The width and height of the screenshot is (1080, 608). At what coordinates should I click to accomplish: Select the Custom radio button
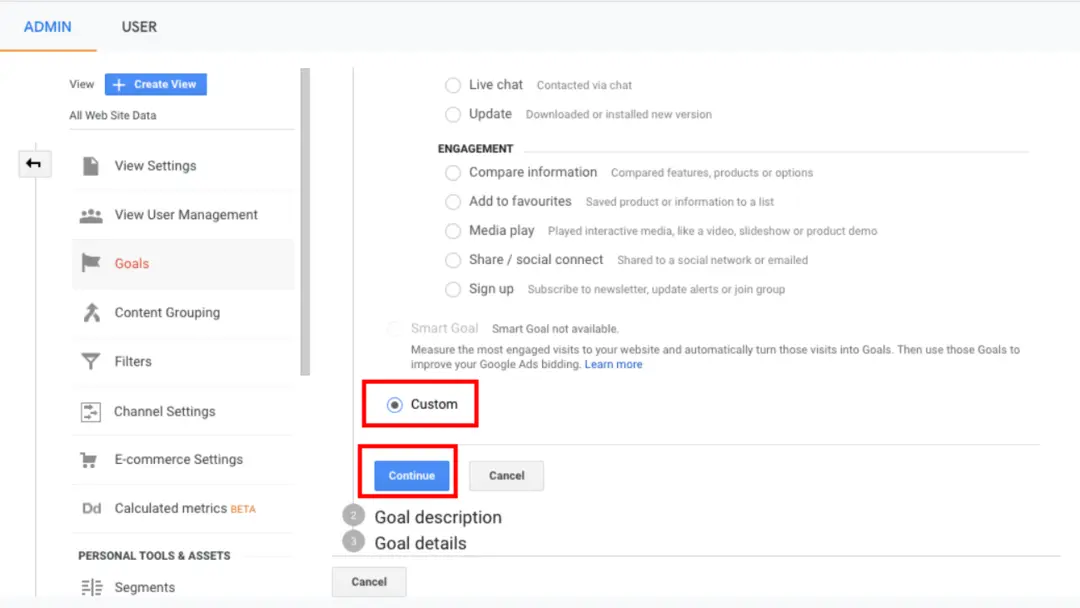(x=395, y=405)
